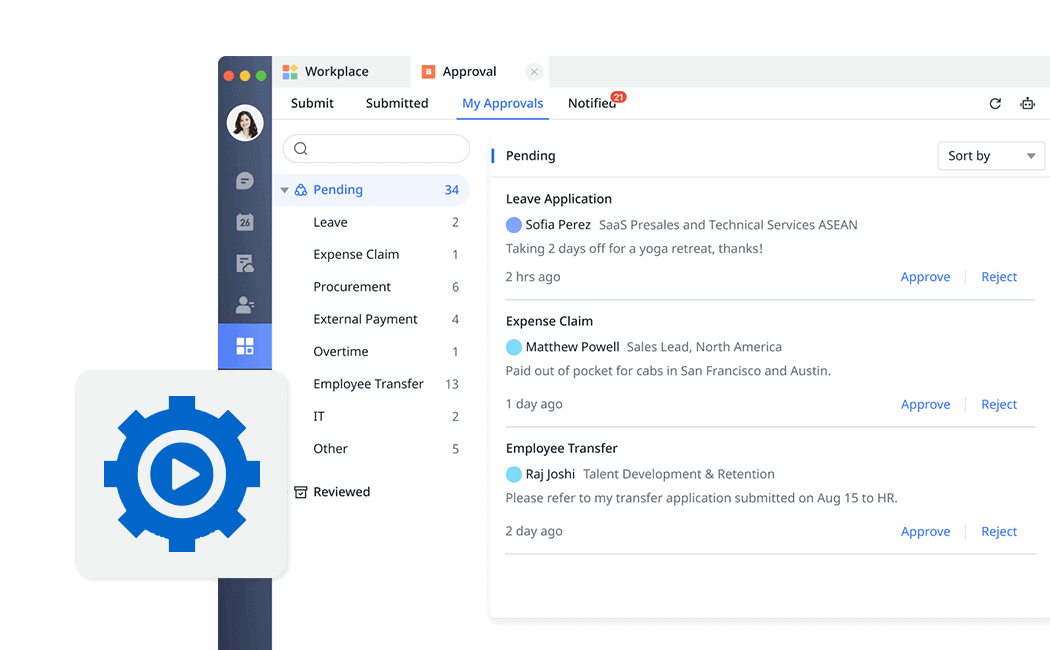Click the Employee Transfer count 13
Screen dimensions: 1050x650
point(452,384)
